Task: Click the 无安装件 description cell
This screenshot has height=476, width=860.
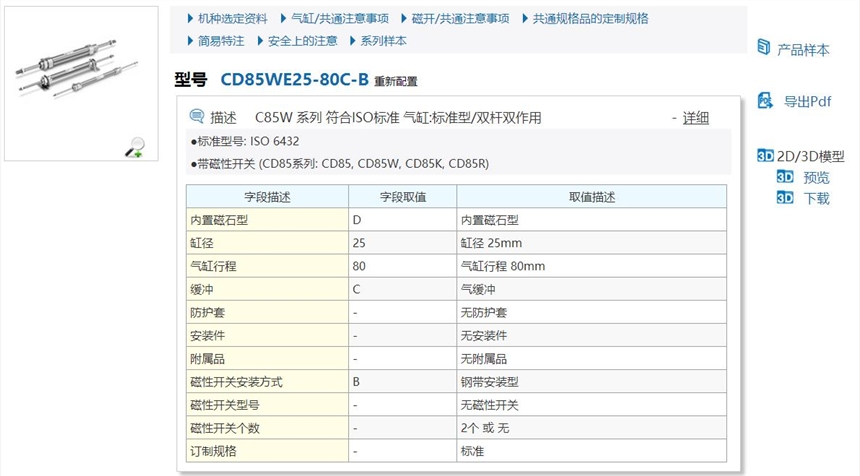Action: [592, 335]
